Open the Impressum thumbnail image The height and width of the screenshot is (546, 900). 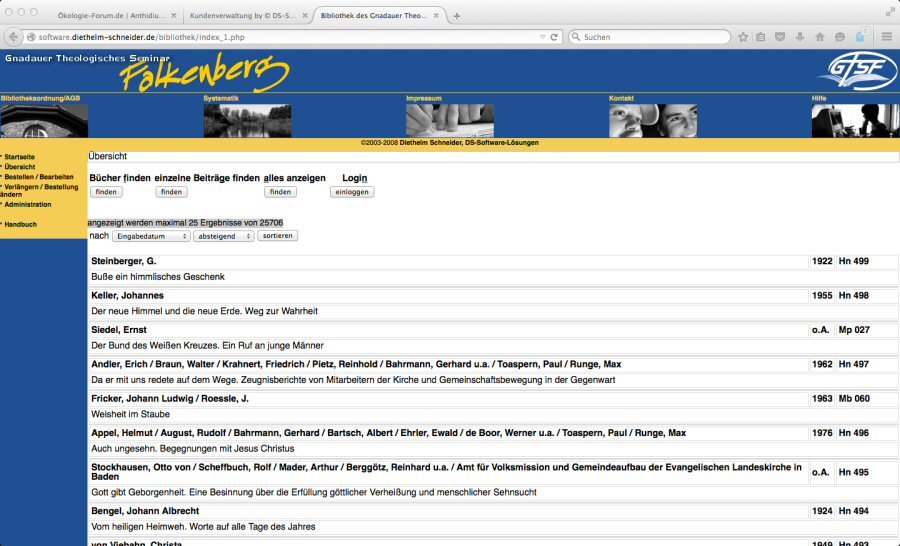(x=450, y=121)
